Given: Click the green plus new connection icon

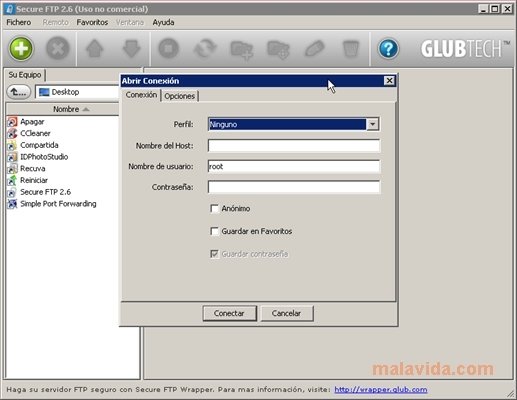Looking at the screenshot, I should 21,49.
